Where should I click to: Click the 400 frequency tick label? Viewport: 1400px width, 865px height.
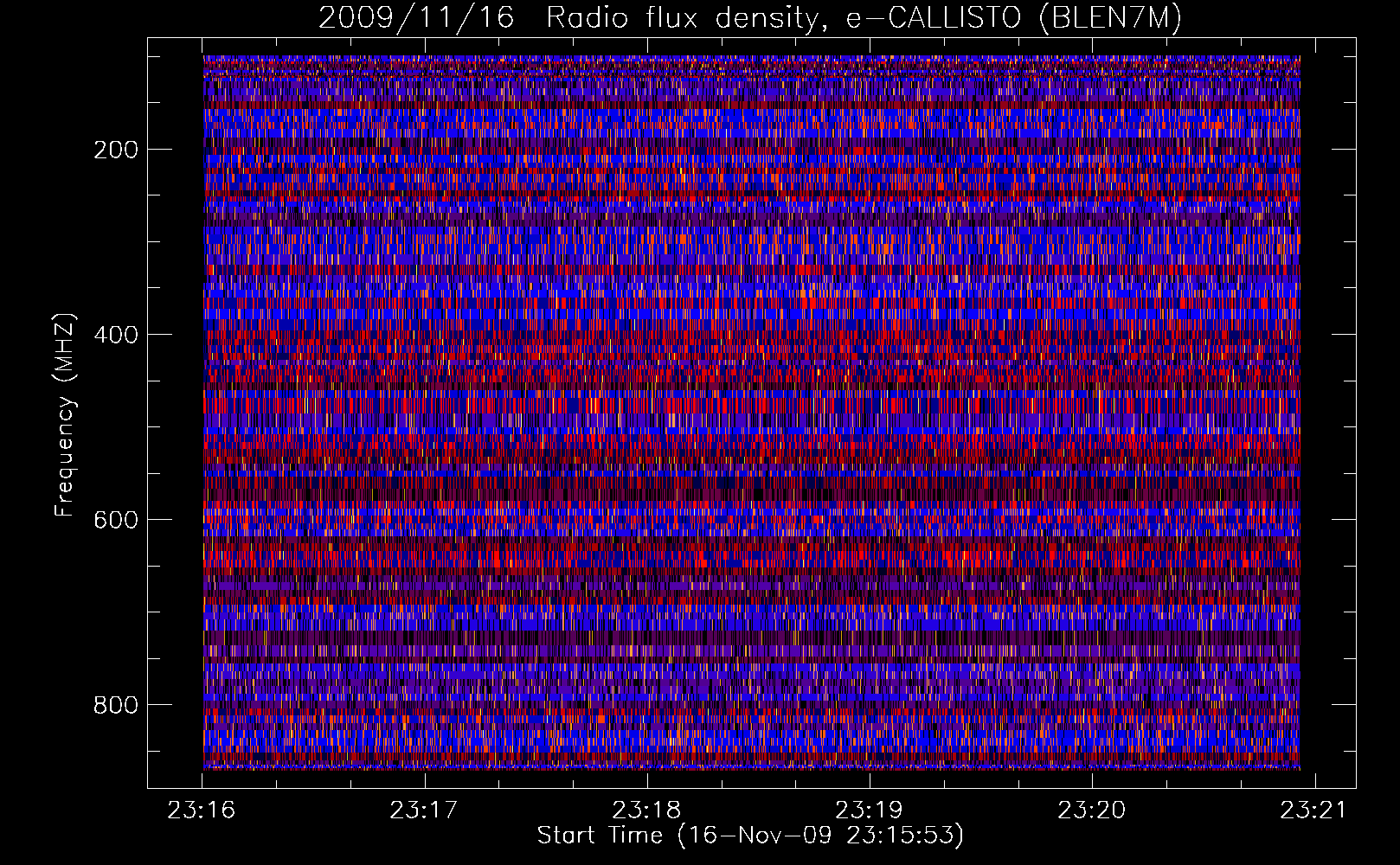[116, 335]
